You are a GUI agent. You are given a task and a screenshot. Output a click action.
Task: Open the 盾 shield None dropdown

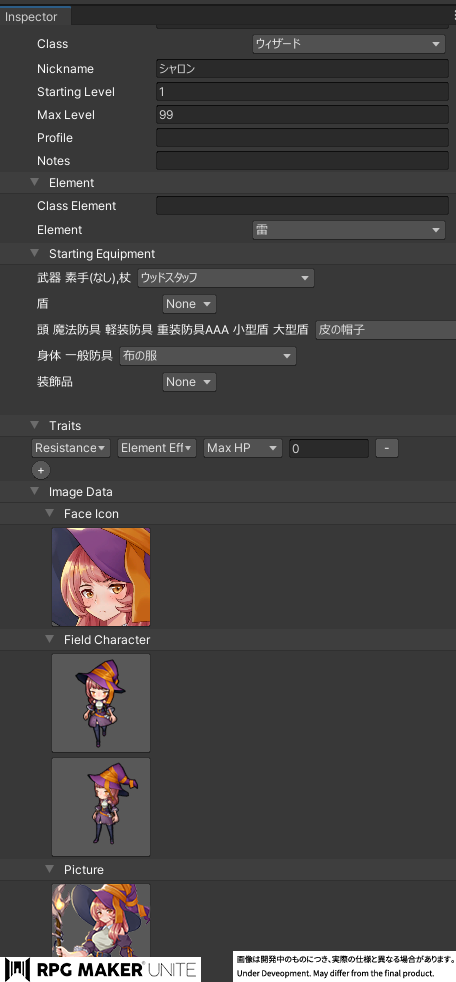189,304
